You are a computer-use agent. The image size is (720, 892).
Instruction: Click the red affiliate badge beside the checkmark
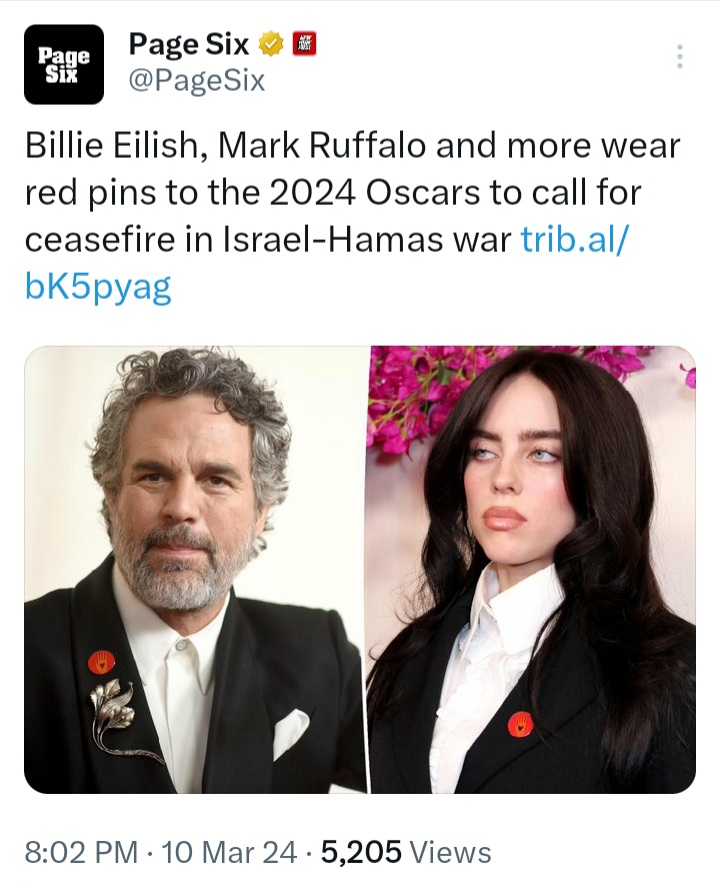pos(304,44)
